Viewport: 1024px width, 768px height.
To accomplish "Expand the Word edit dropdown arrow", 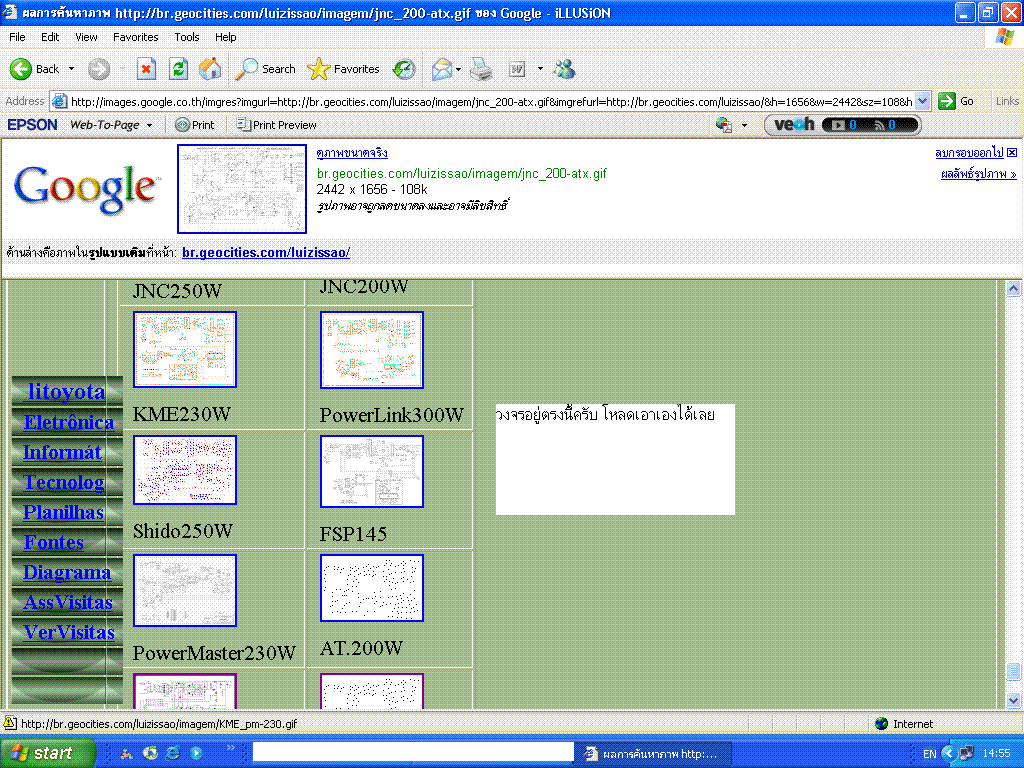I will pyautogui.click(x=540, y=69).
